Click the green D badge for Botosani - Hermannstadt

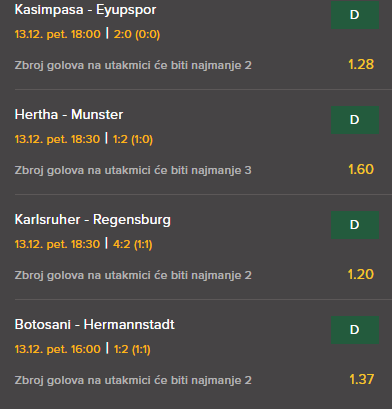coord(355,330)
